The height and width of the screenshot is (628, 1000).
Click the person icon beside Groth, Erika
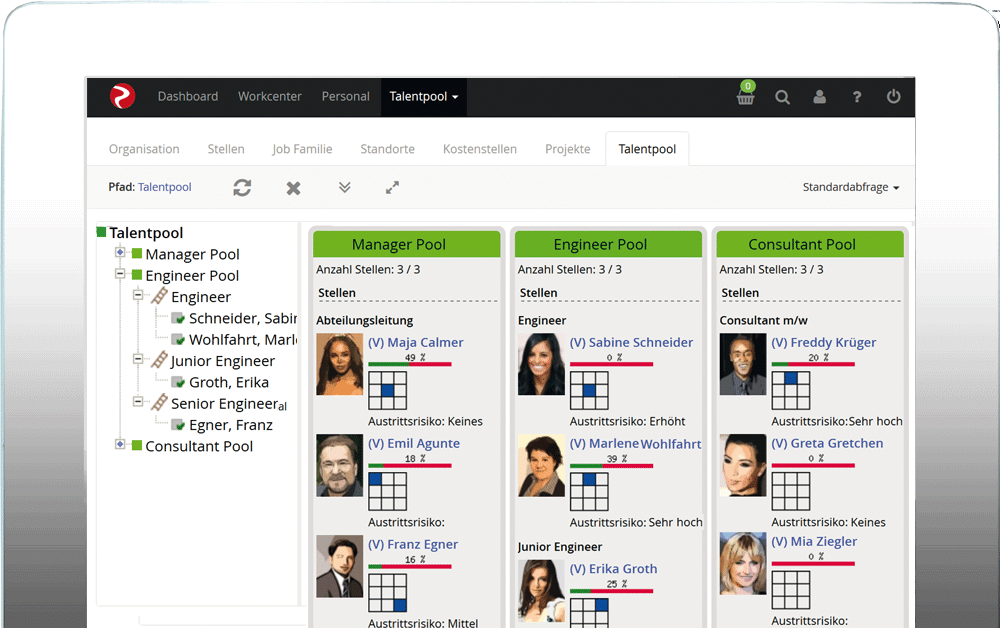(x=178, y=382)
